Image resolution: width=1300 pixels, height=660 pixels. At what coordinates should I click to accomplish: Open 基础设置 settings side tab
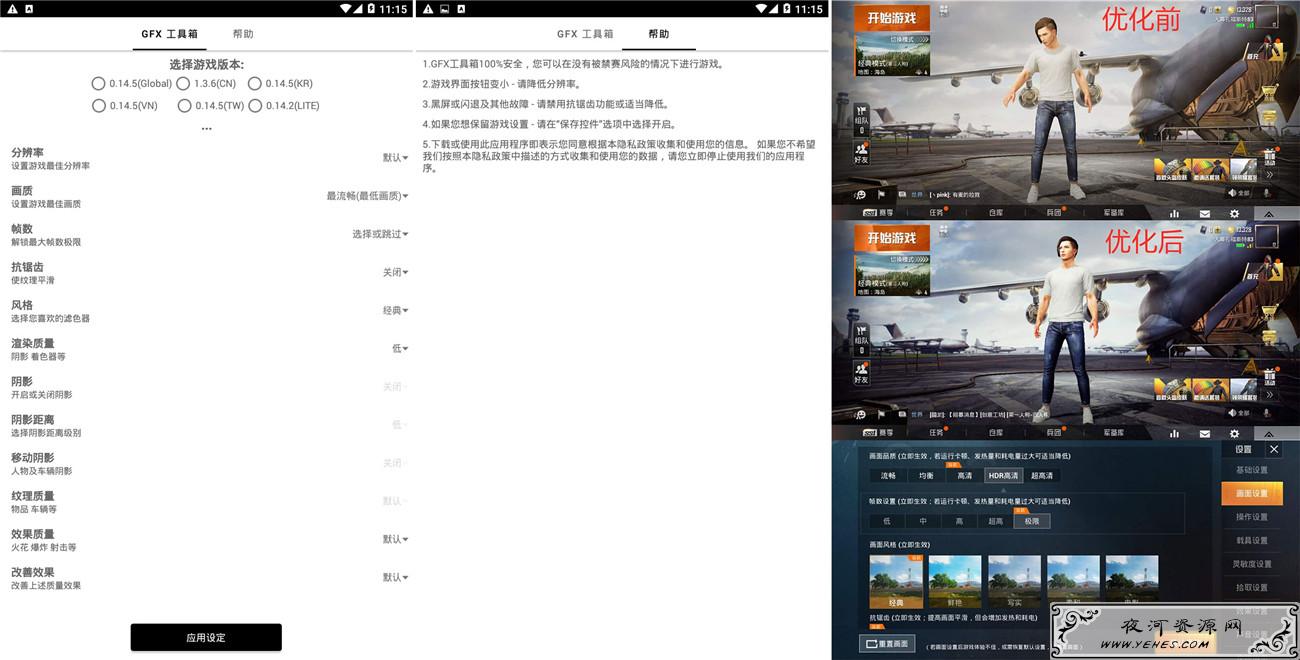[1251, 470]
